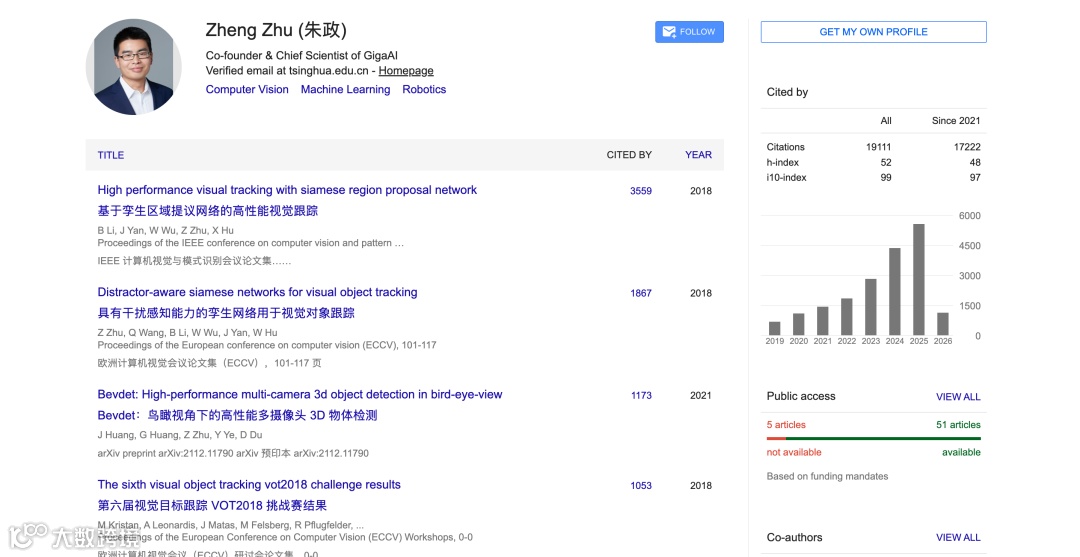Viewport: 1080px width, 557px height.
Task: Select the Computer Vision interest tag
Action: pos(247,90)
